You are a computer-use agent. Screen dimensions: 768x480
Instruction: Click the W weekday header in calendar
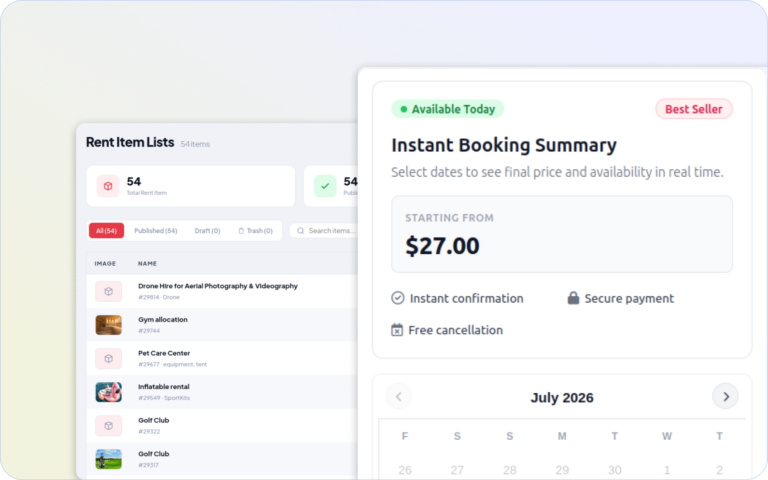(x=667, y=436)
